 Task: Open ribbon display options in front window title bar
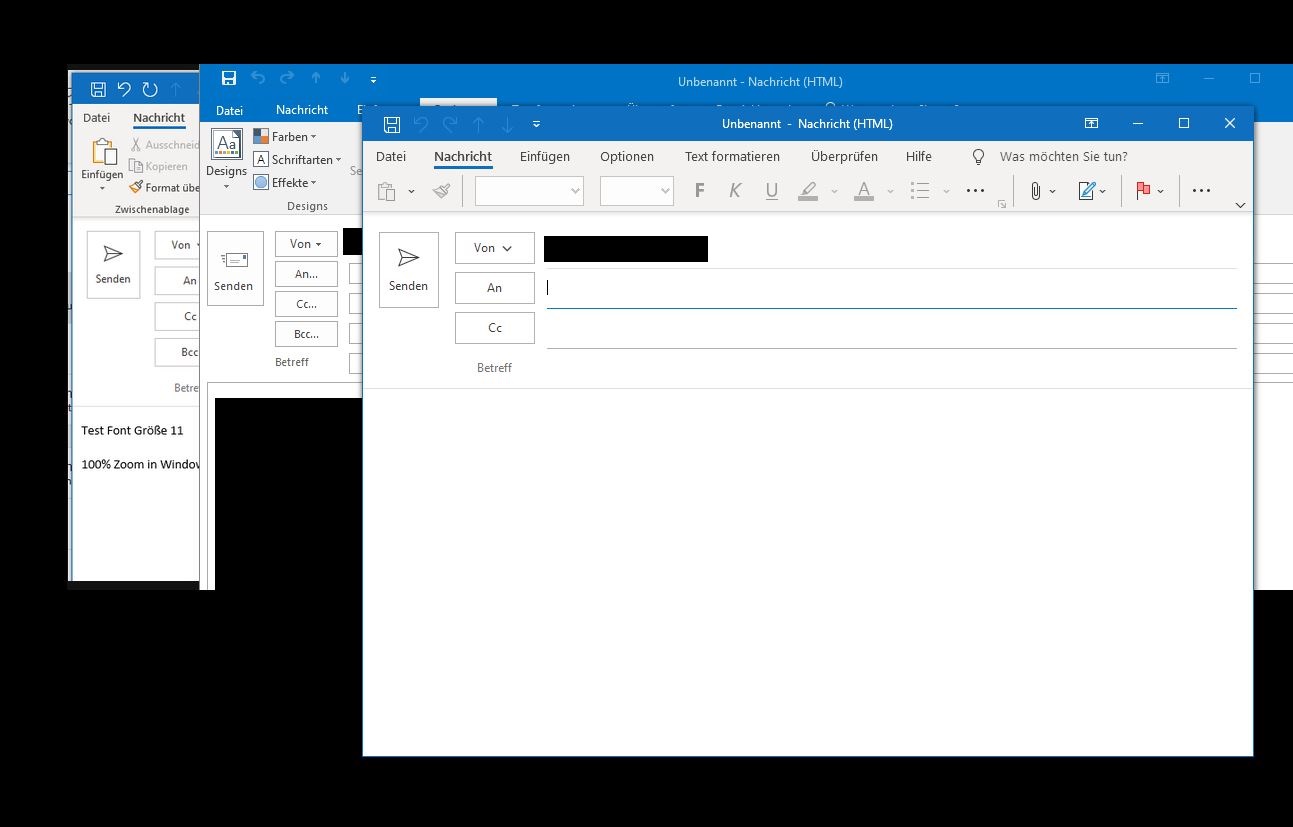(1091, 124)
